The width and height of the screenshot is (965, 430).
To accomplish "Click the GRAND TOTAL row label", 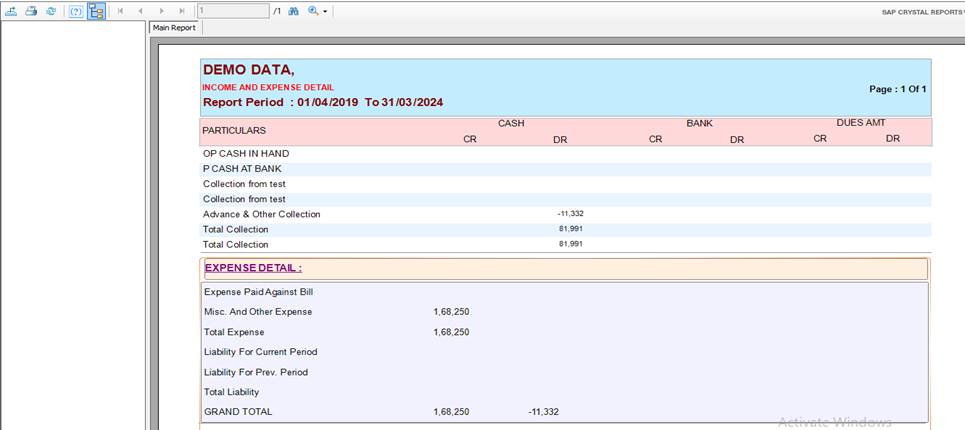I will click(x=238, y=412).
